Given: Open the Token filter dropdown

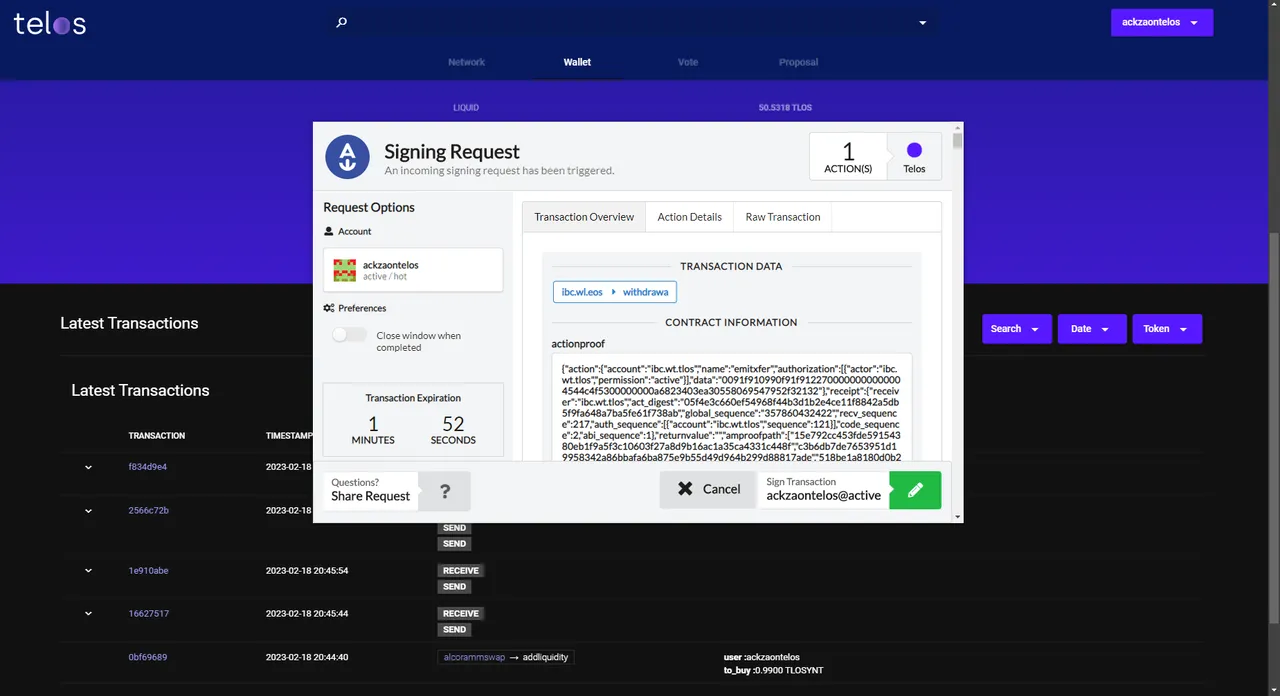Looking at the screenshot, I should coord(1167,329).
